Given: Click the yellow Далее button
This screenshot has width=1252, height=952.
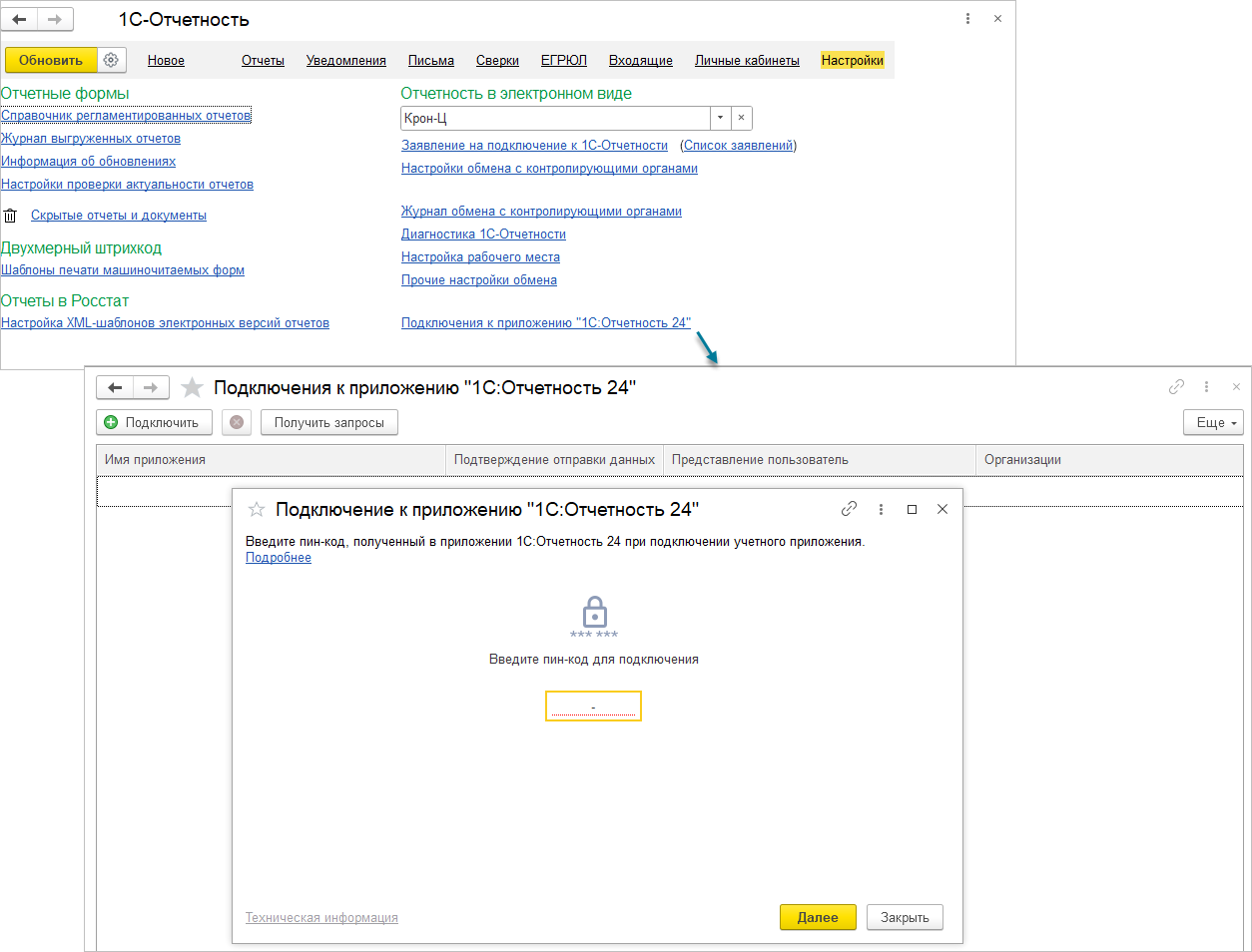Looking at the screenshot, I should (x=818, y=917).
